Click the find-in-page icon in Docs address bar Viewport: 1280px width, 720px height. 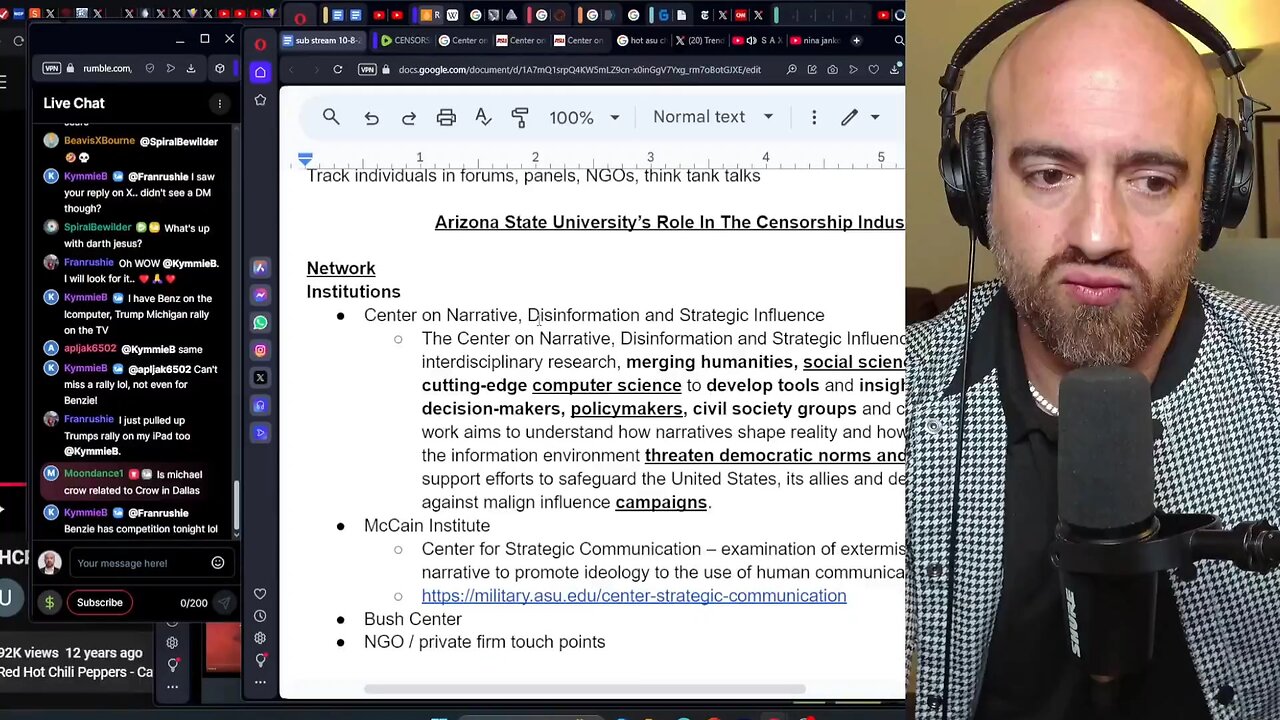tap(791, 69)
